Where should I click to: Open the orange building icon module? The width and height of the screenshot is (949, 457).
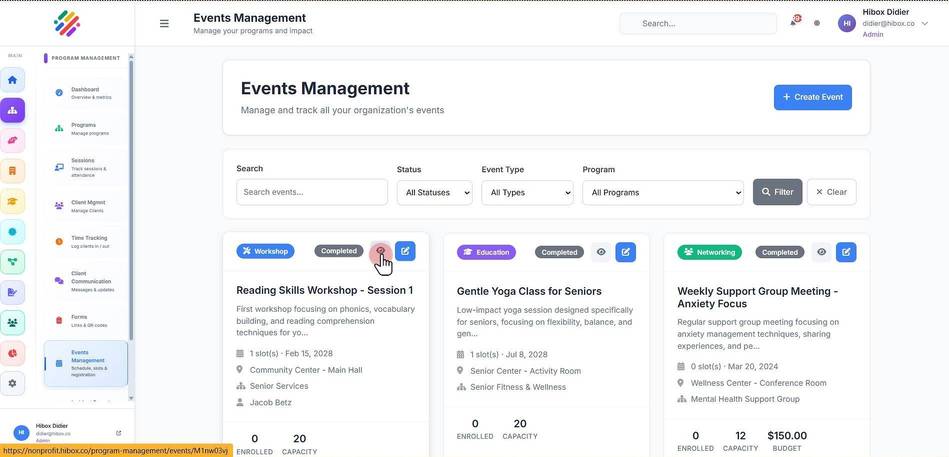(12, 171)
